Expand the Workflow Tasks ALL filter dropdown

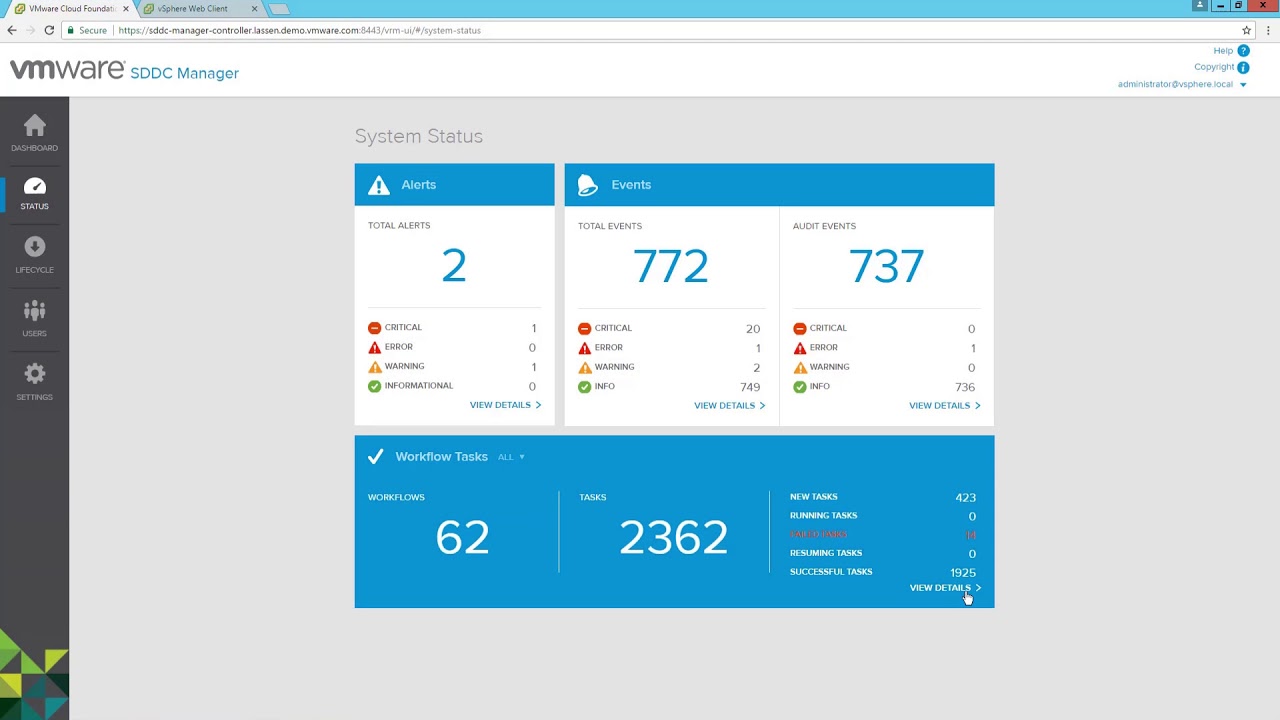click(x=511, y=457)
